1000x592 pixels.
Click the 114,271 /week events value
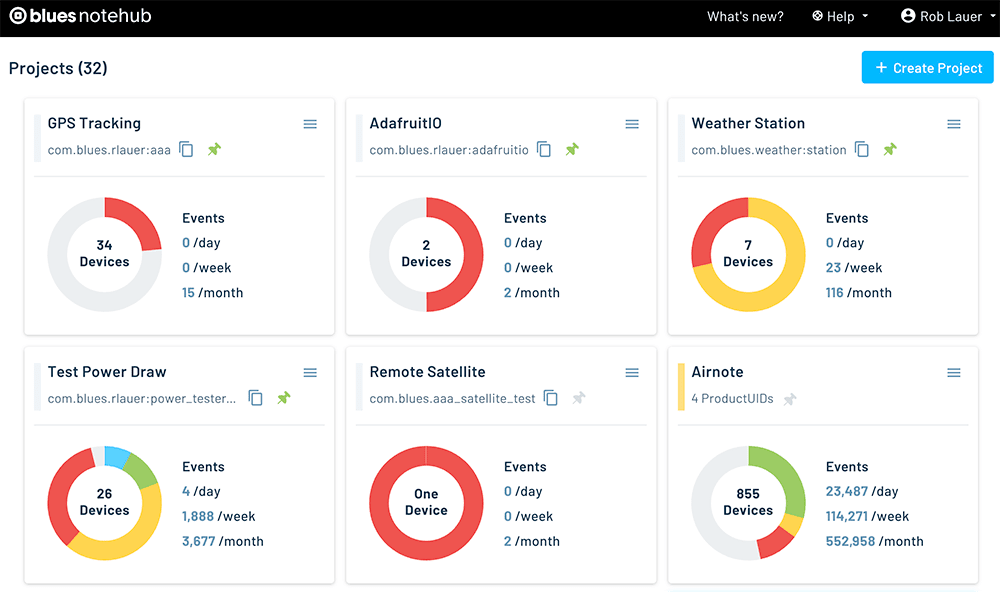[867, 516]
